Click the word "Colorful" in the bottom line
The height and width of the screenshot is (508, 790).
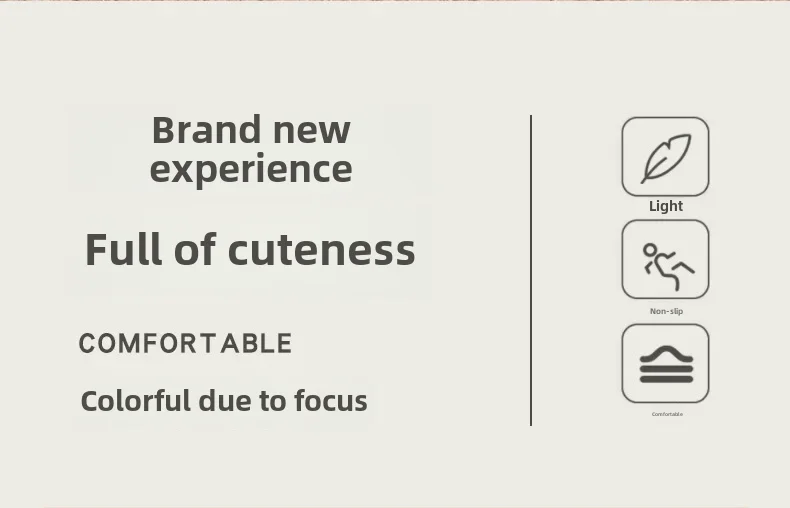pos(135,401)
